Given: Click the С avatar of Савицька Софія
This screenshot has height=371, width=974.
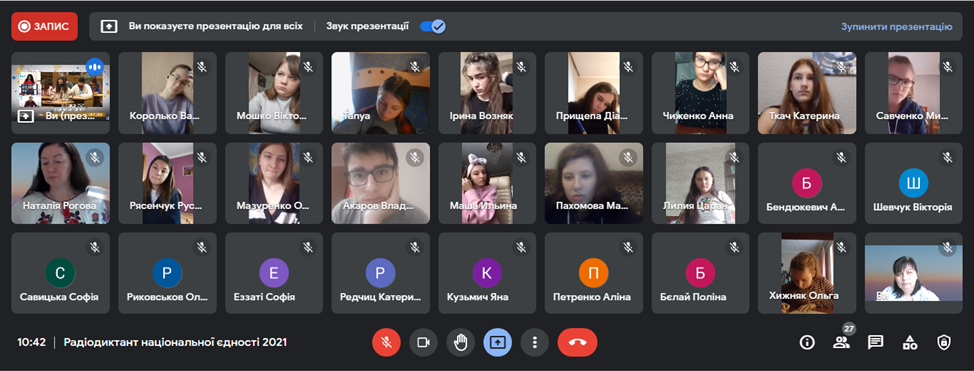Looking at the screenshot, I should point(60,273).
